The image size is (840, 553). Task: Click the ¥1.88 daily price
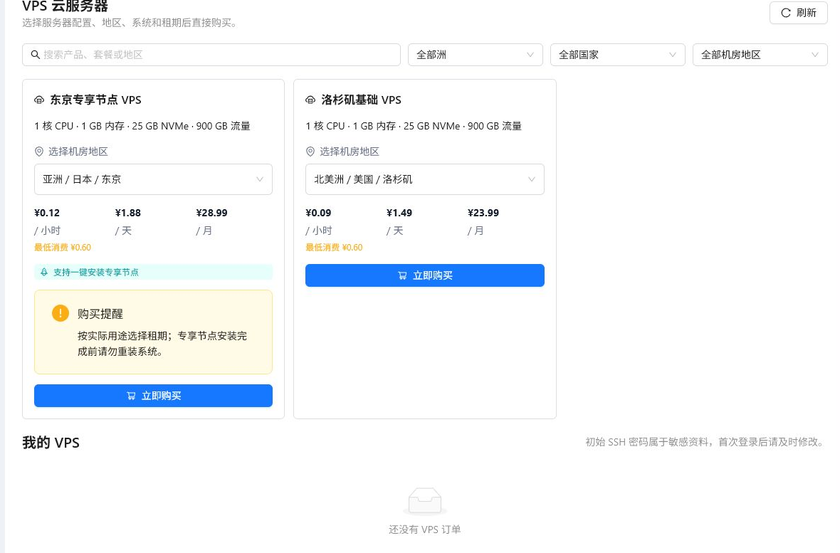(128, 213)
